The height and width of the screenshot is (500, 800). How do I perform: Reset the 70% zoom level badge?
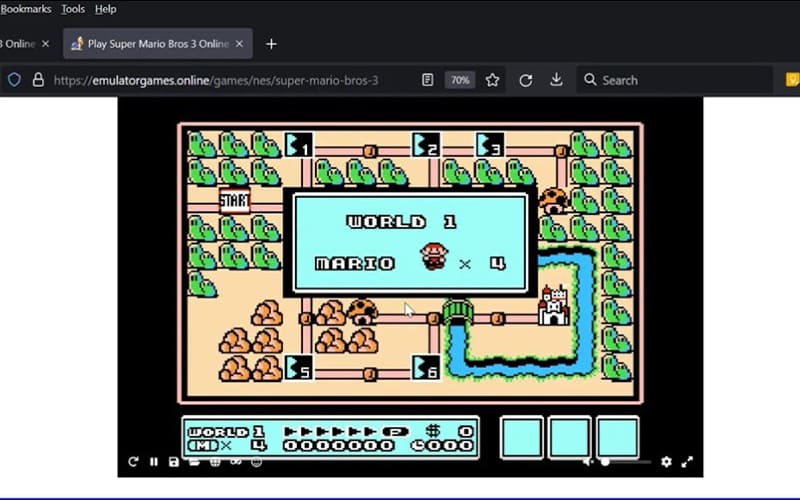[460, 80]
